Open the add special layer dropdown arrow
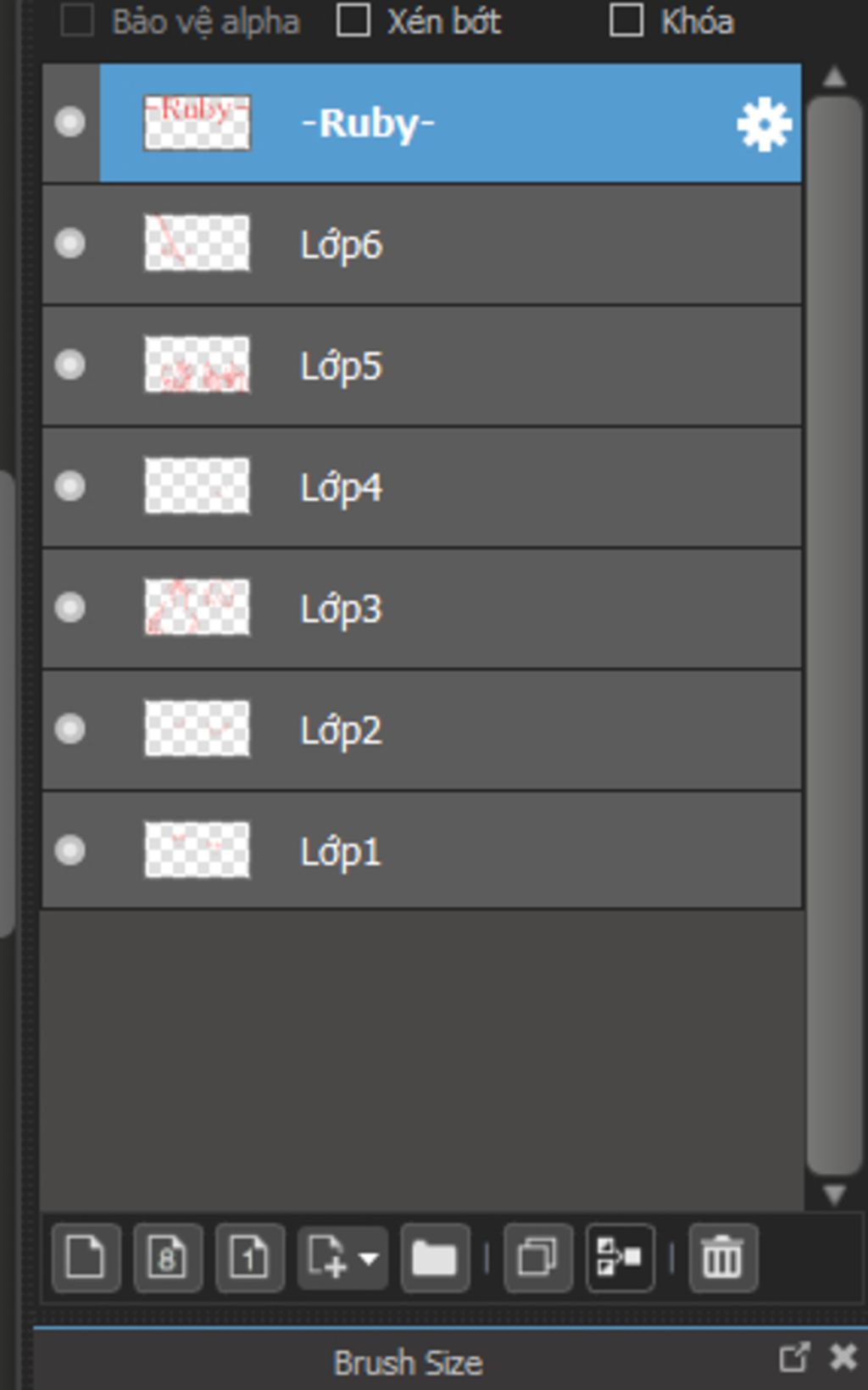Screen dimensions: 868x1390 (369, 1259)
